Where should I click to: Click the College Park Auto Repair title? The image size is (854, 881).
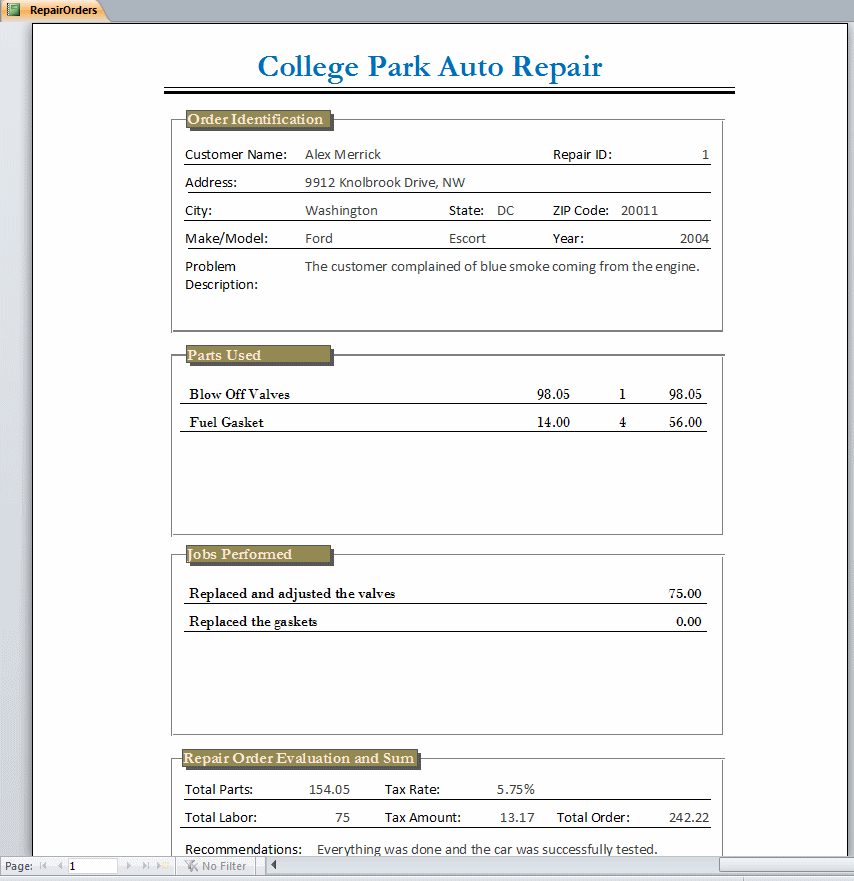(430, 67)
